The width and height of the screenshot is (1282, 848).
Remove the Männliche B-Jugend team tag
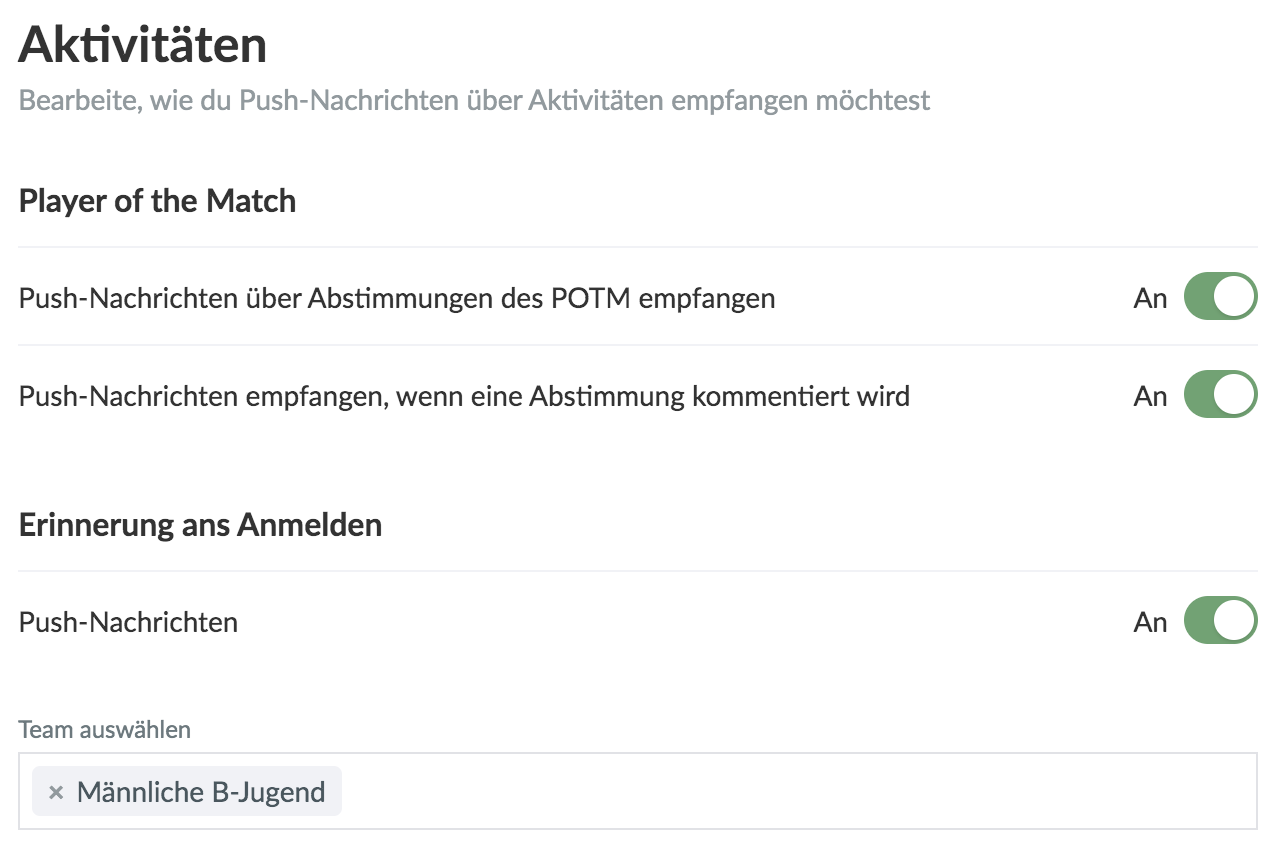56,793
